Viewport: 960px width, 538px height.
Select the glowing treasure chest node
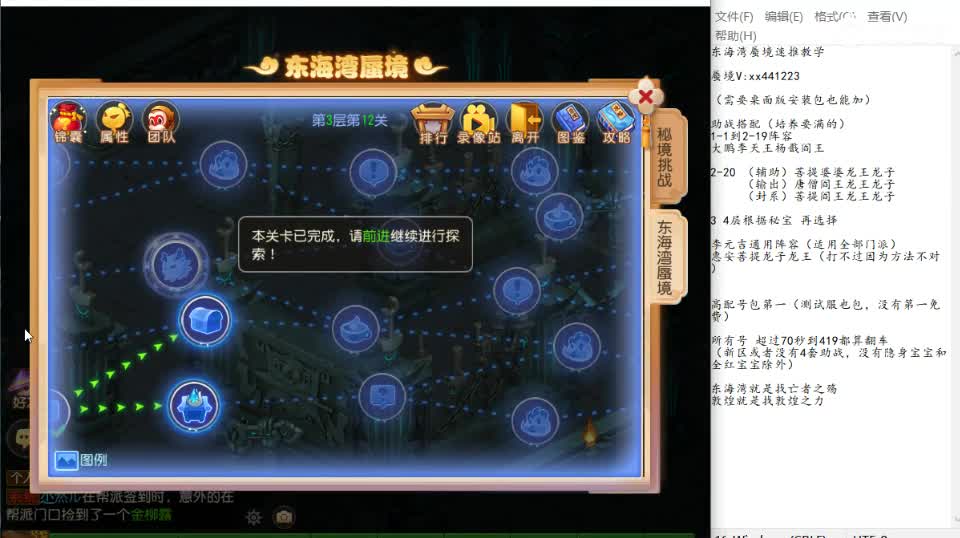pos(205,320)
